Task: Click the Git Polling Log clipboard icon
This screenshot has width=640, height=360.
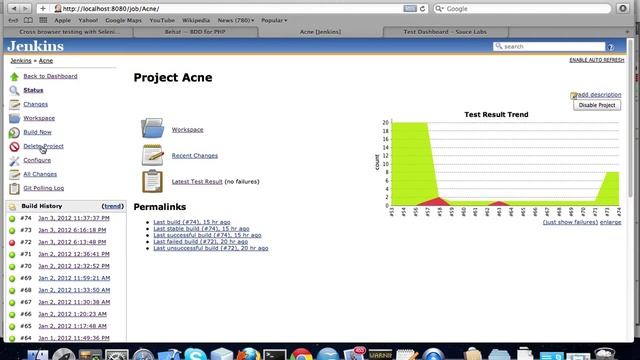Action: [x=14, y=188]
